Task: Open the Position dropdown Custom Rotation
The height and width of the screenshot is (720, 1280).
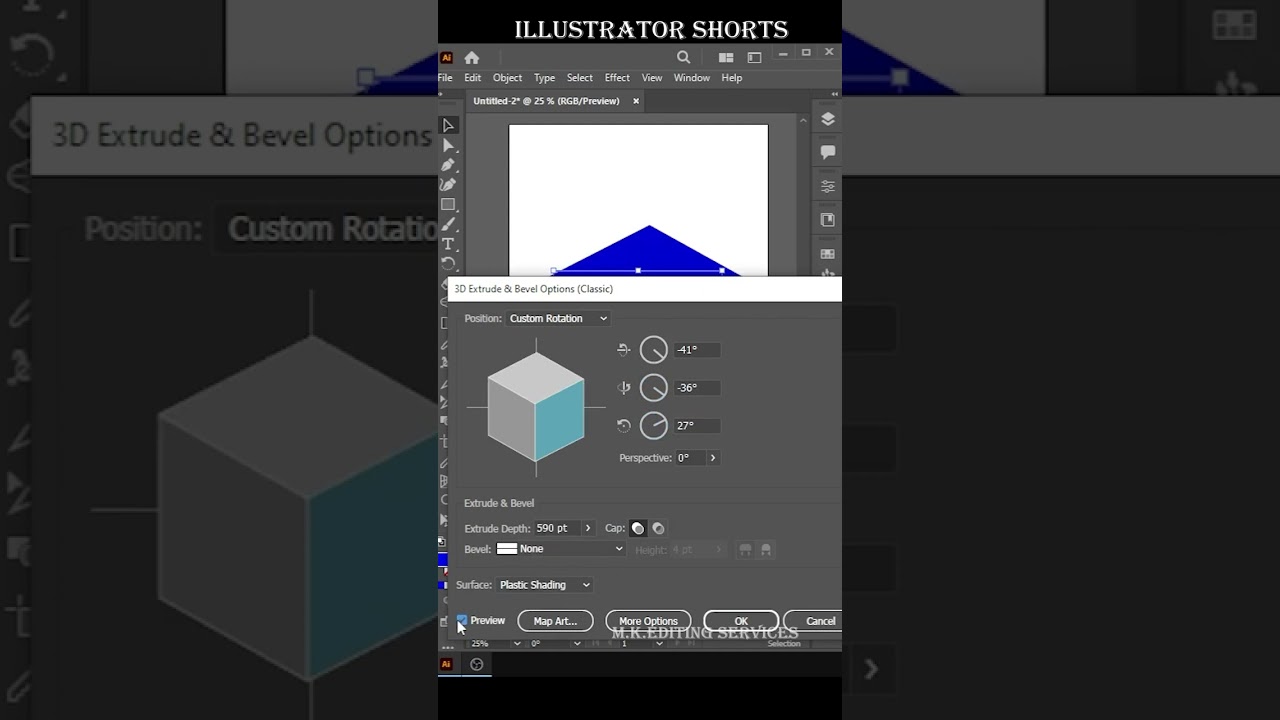Action: [558, 318]
